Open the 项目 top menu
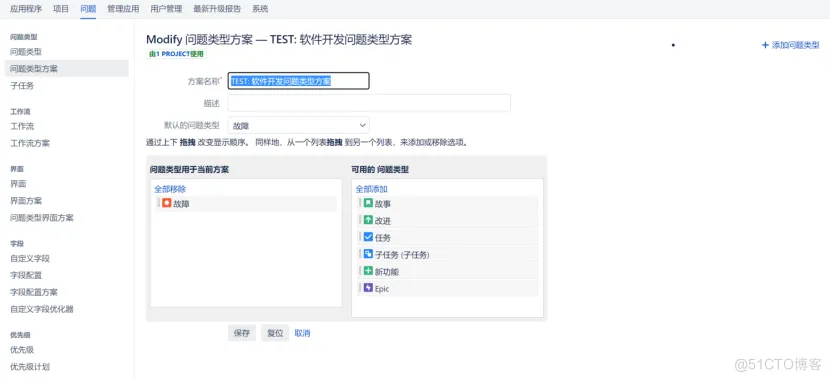 pos(61,8)
